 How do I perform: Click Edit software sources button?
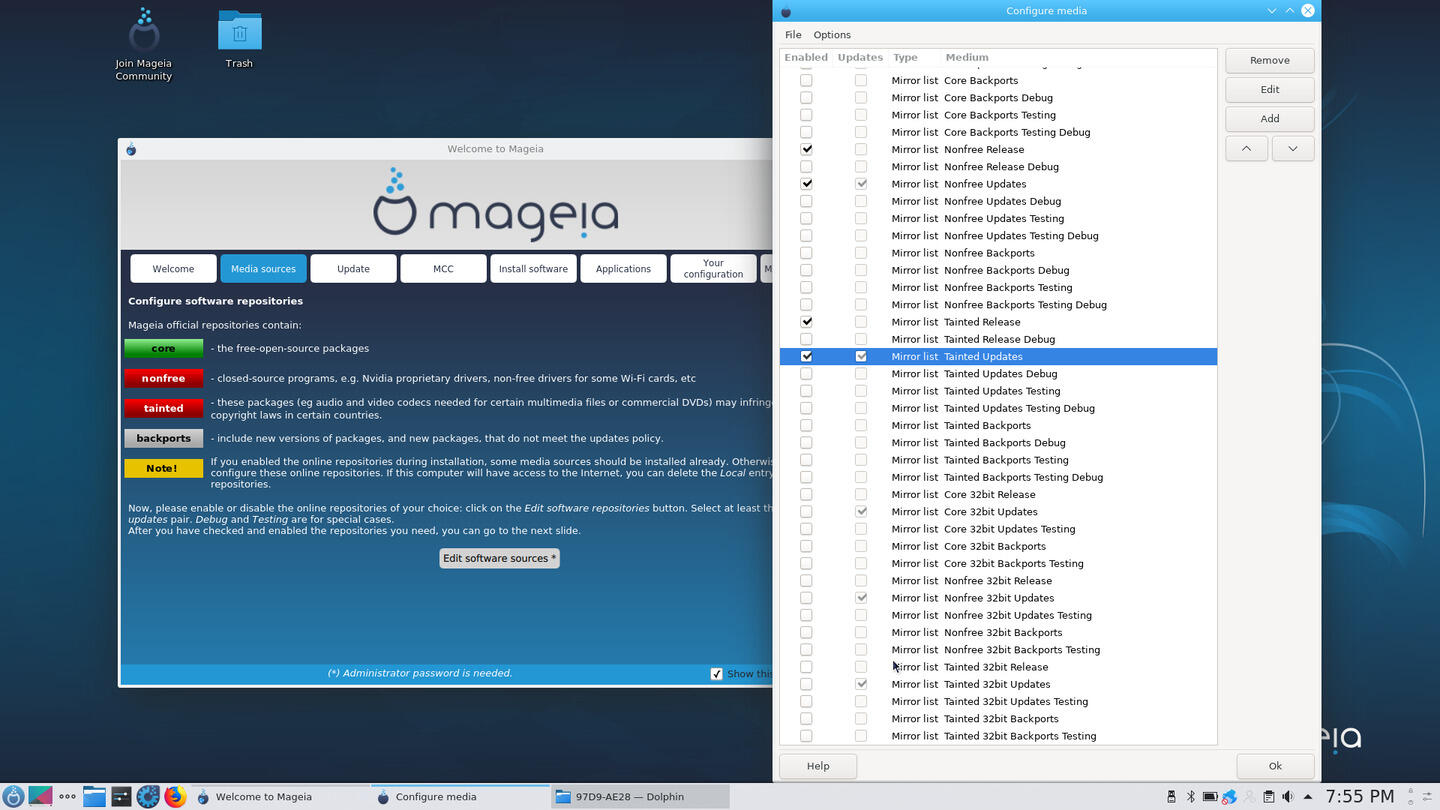pyautogui.click(x=499, y=558)
